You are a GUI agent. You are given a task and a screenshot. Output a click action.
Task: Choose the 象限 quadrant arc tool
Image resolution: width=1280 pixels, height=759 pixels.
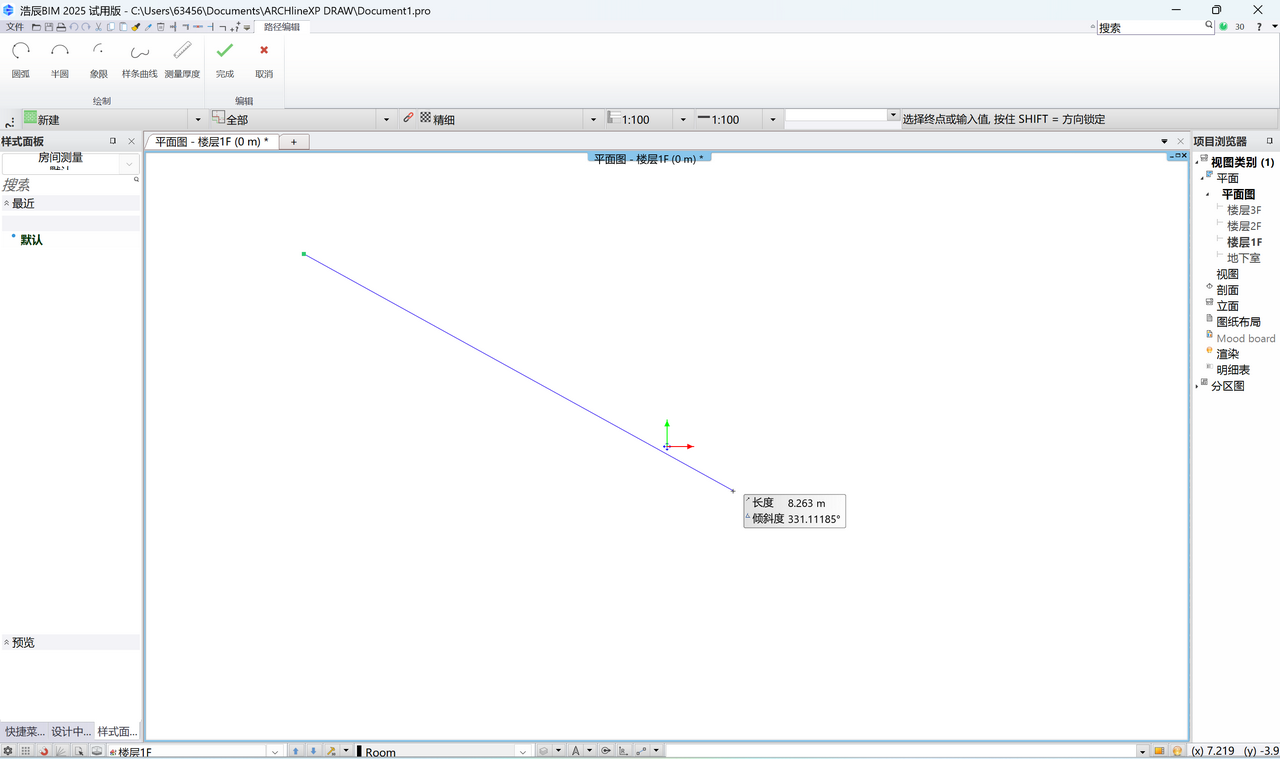click(98, 59)
